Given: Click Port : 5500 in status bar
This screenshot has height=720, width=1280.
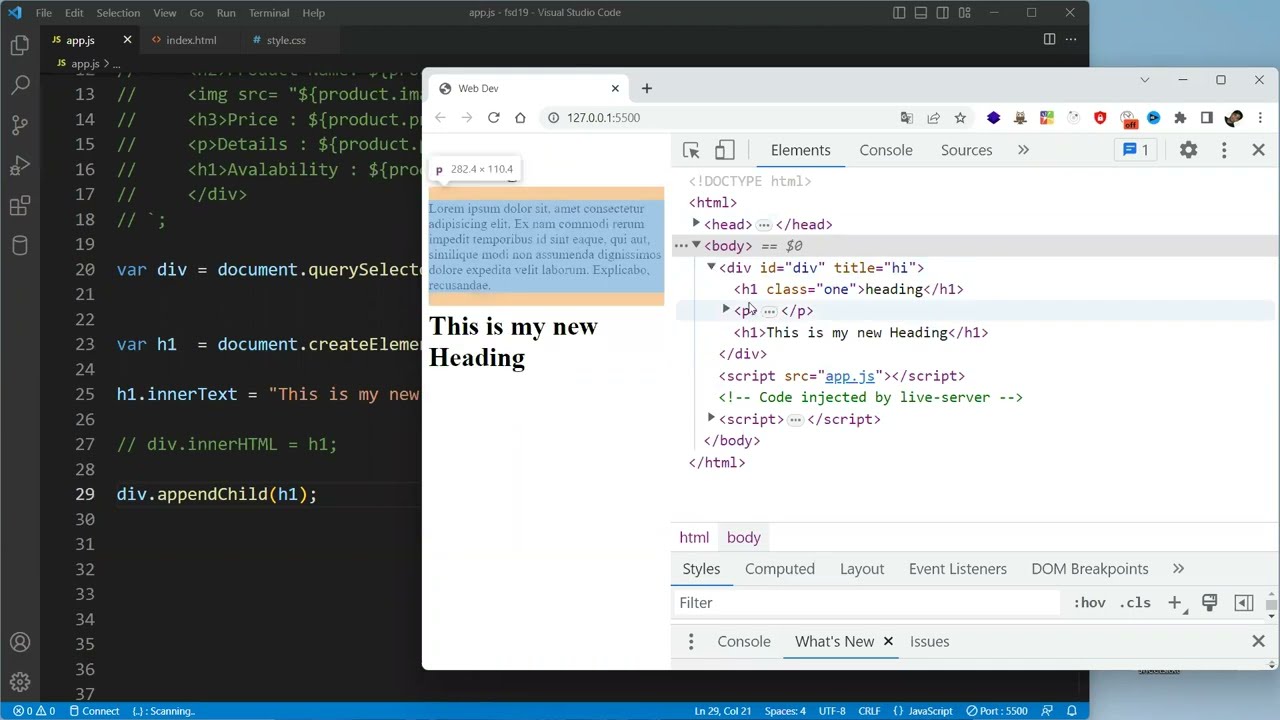Looking at the screenshot, I should 997,711.
